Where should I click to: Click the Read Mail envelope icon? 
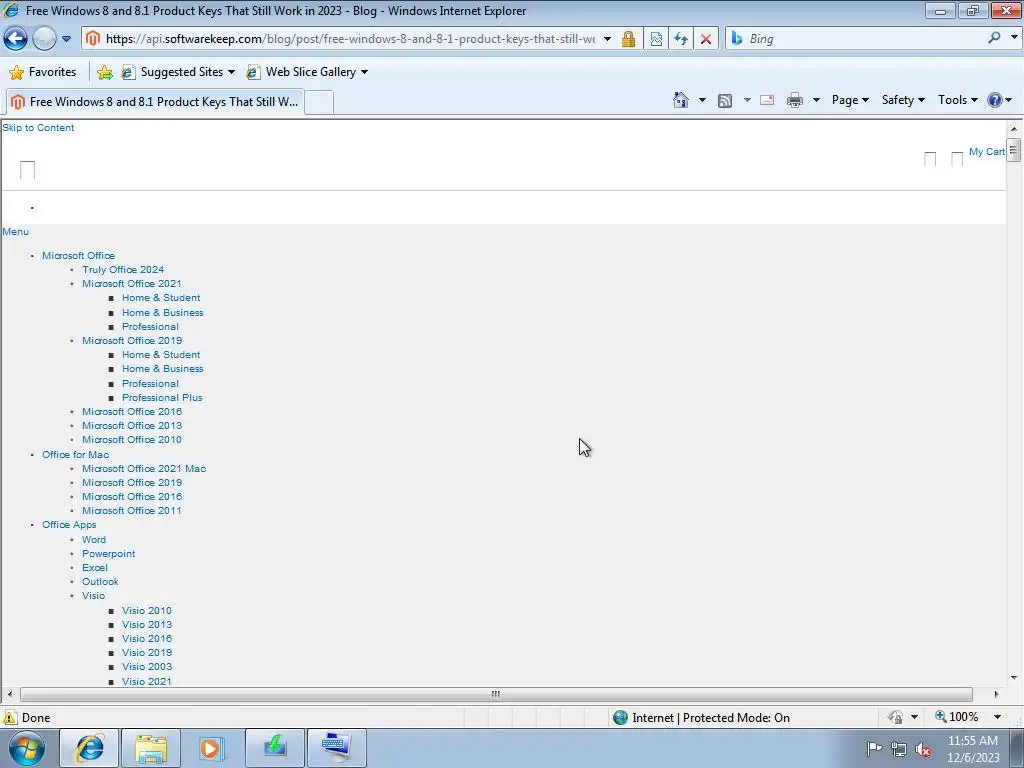tap(767, 100)
